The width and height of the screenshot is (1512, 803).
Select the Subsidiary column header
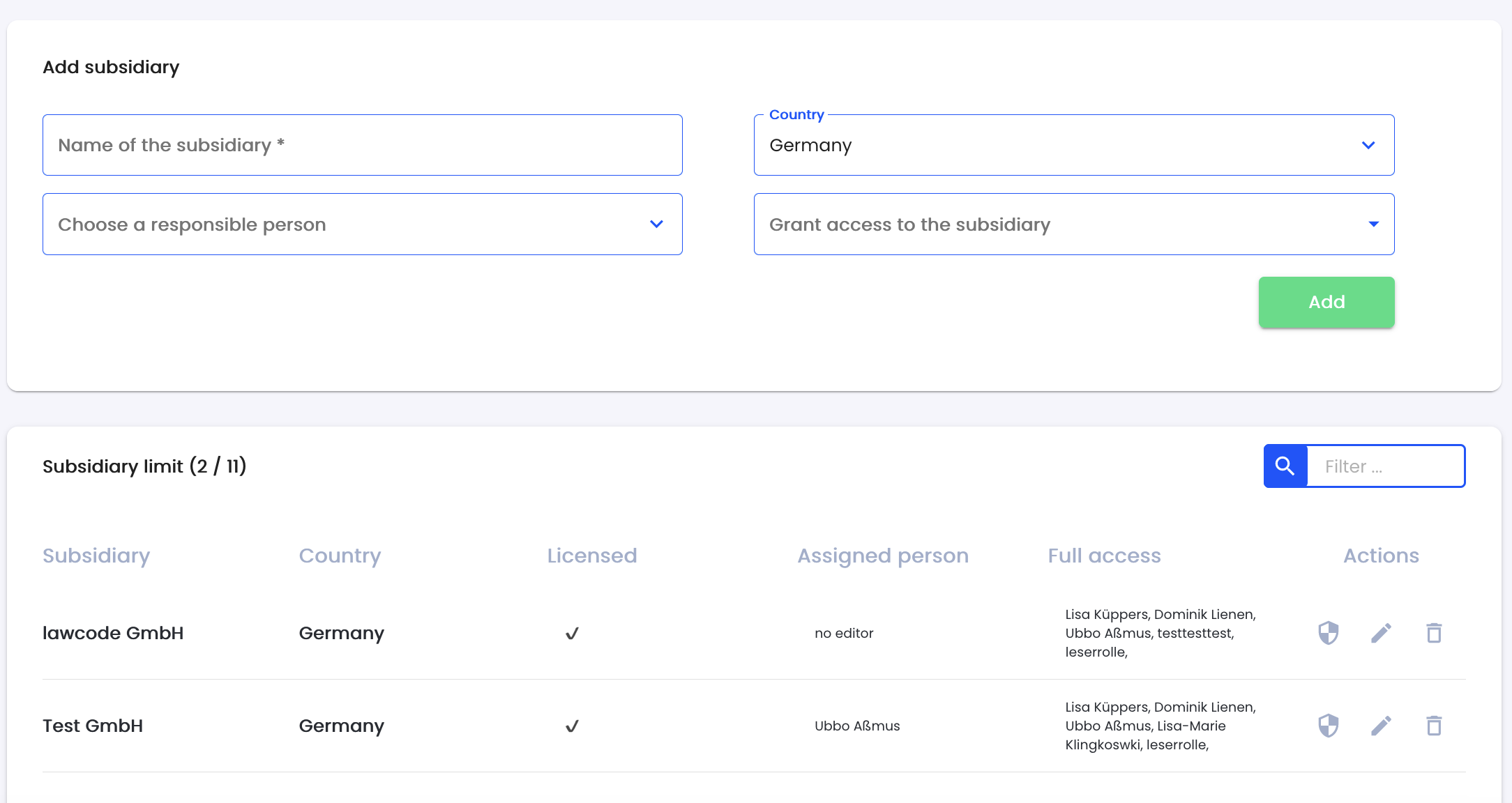(96, 555)
